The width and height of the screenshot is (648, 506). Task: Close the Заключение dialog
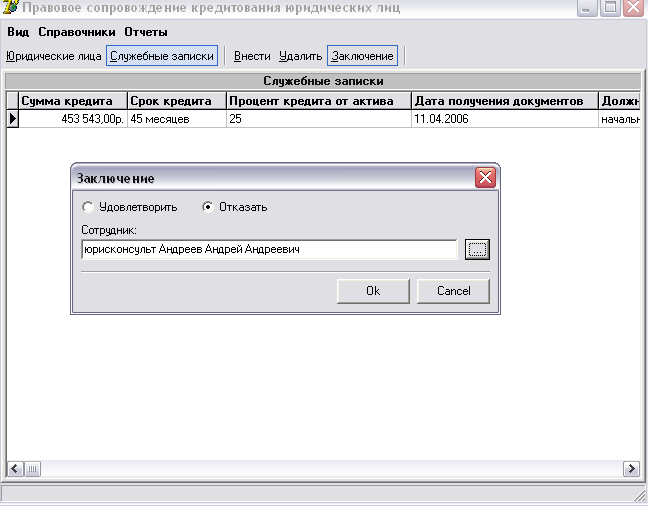click(485, 178)
